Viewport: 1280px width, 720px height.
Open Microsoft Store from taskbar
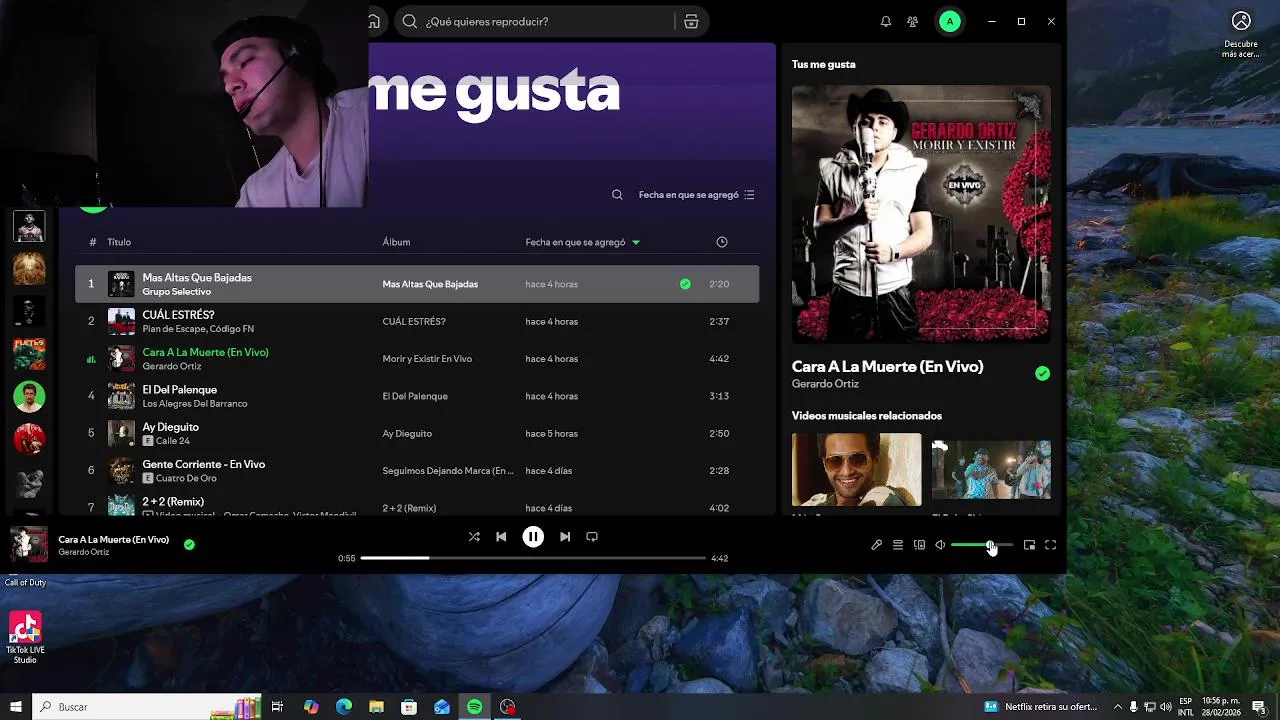click(409, 707)
